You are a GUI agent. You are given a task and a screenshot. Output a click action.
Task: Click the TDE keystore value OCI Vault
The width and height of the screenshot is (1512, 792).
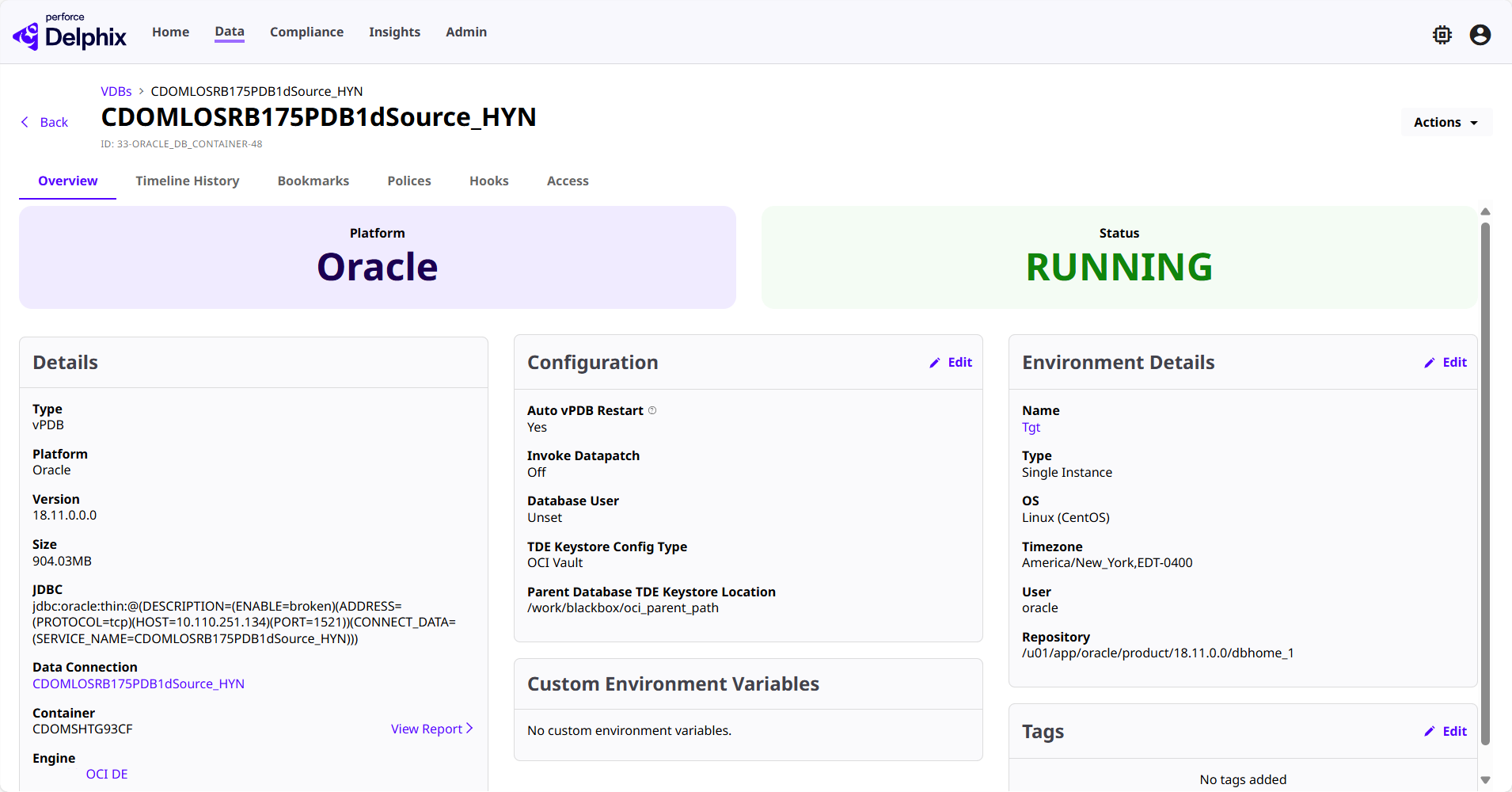pos(555,562)
